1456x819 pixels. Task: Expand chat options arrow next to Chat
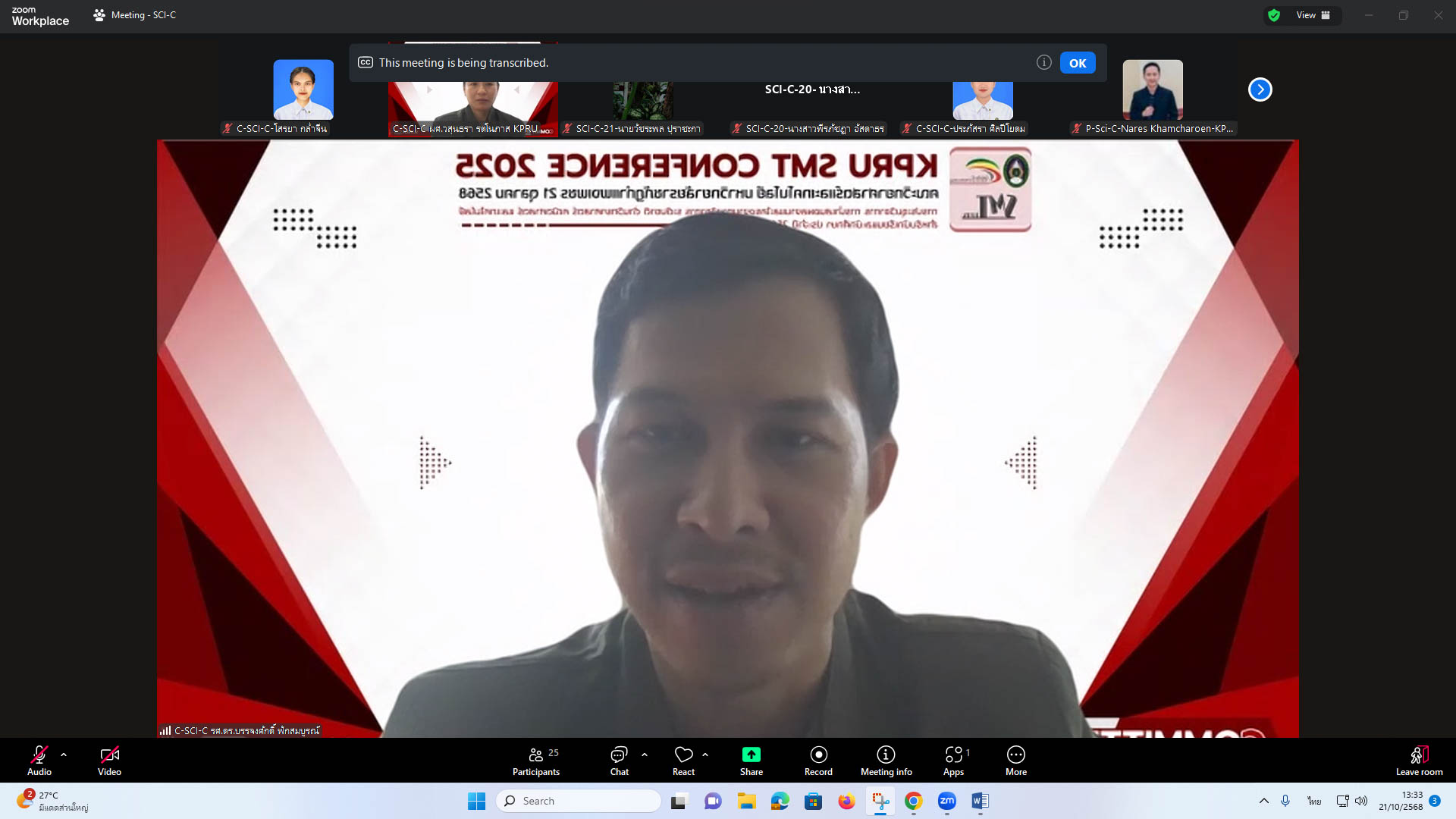(x=645, y=755)
